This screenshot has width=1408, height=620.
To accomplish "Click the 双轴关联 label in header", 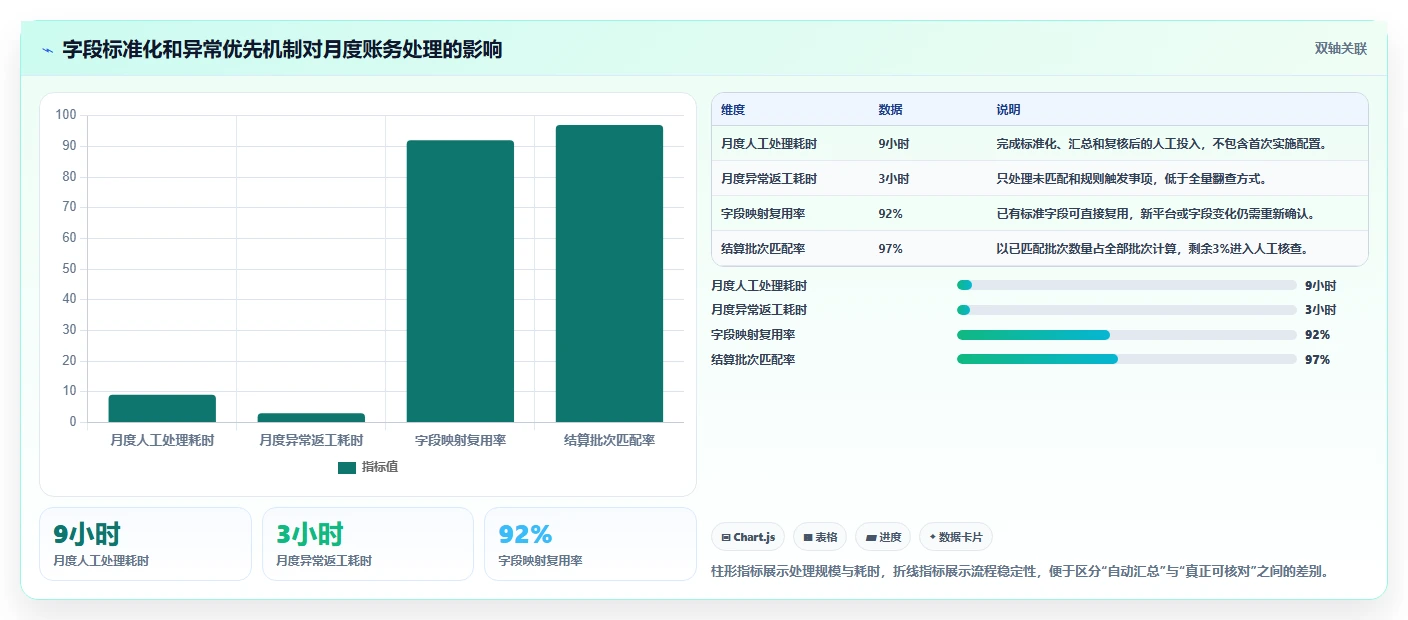I will point(1340,48).
